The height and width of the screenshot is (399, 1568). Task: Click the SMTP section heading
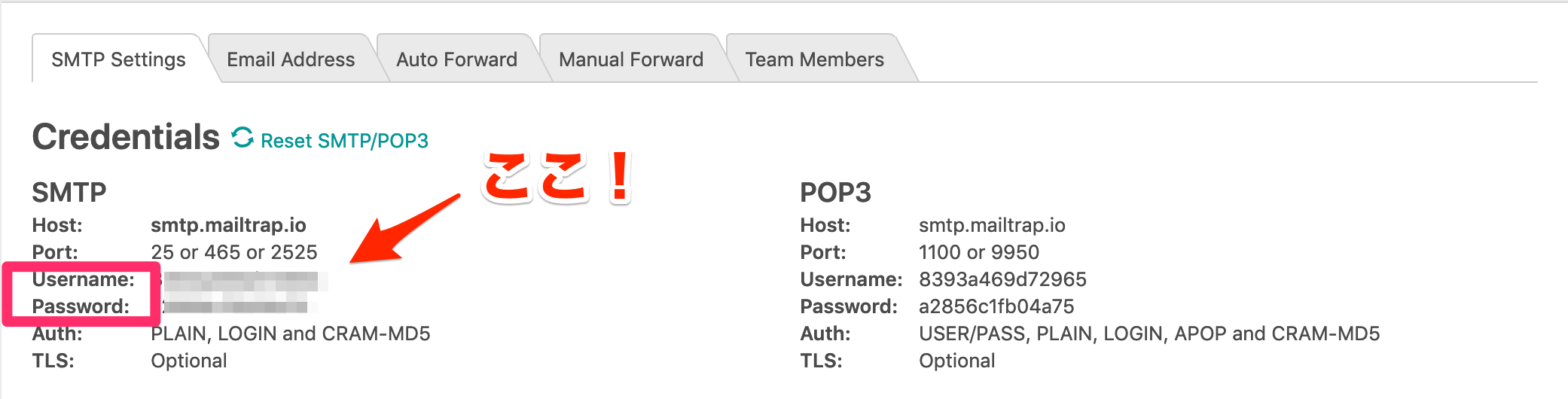(x=69, y=193)
